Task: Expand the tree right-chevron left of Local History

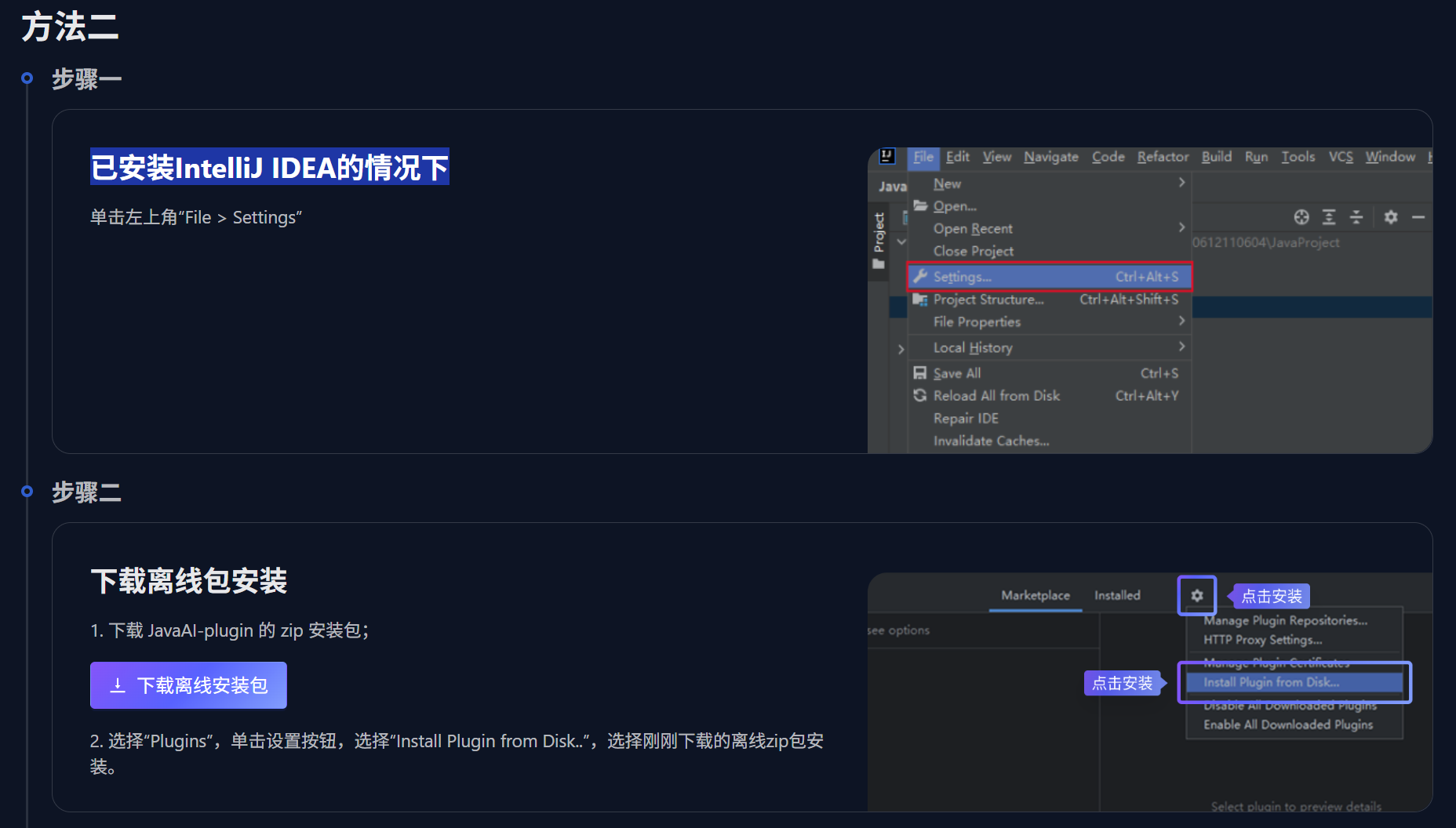Action: (901, 349)
